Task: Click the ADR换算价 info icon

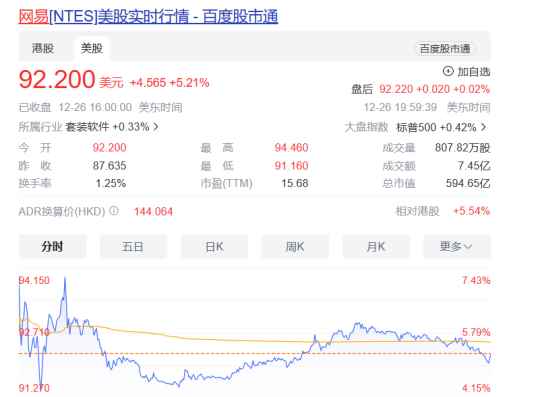Action: click(114, 210)
